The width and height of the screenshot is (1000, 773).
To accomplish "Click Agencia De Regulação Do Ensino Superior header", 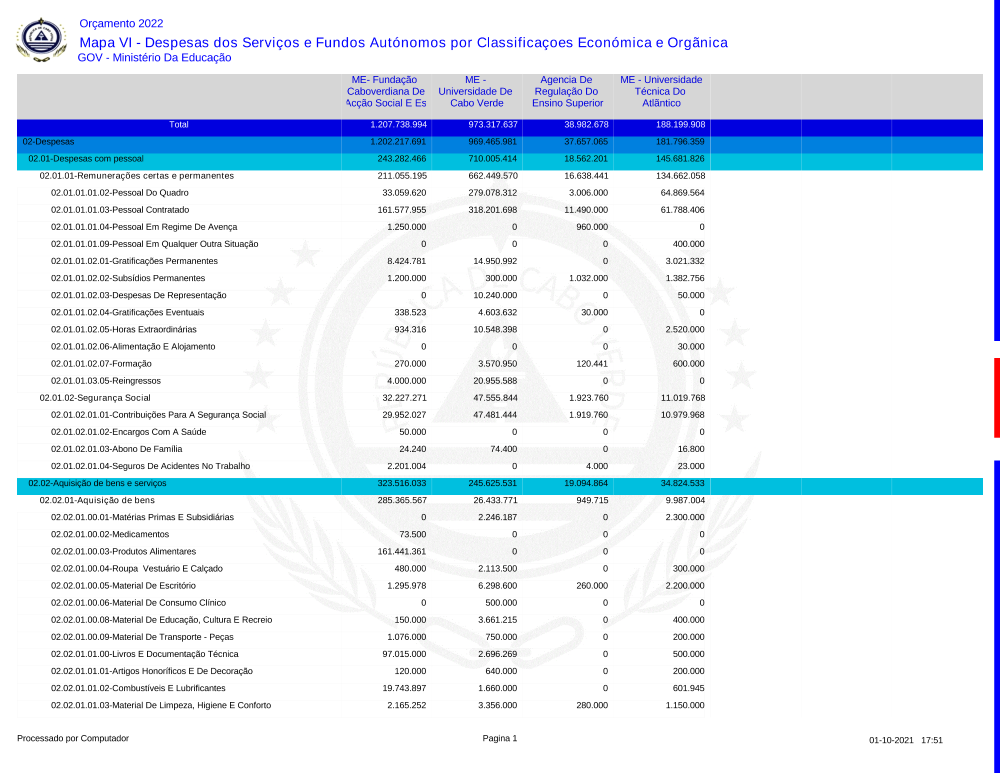I will [x=567, y=91].
